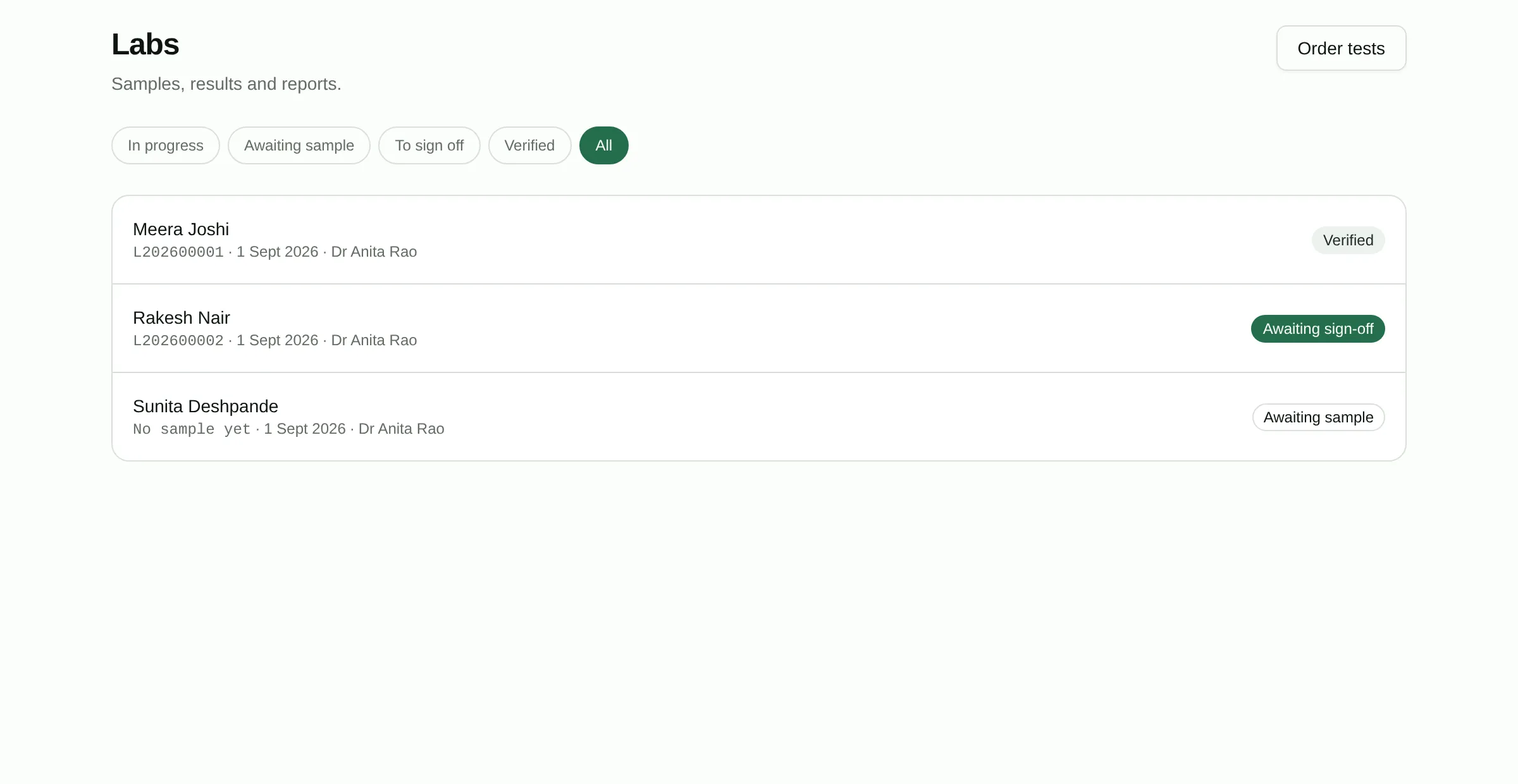The image size is (1518, 784).
Task: Click Samples, results and reports subtitle
Action: pyautogui.click(x=226, y=84)
